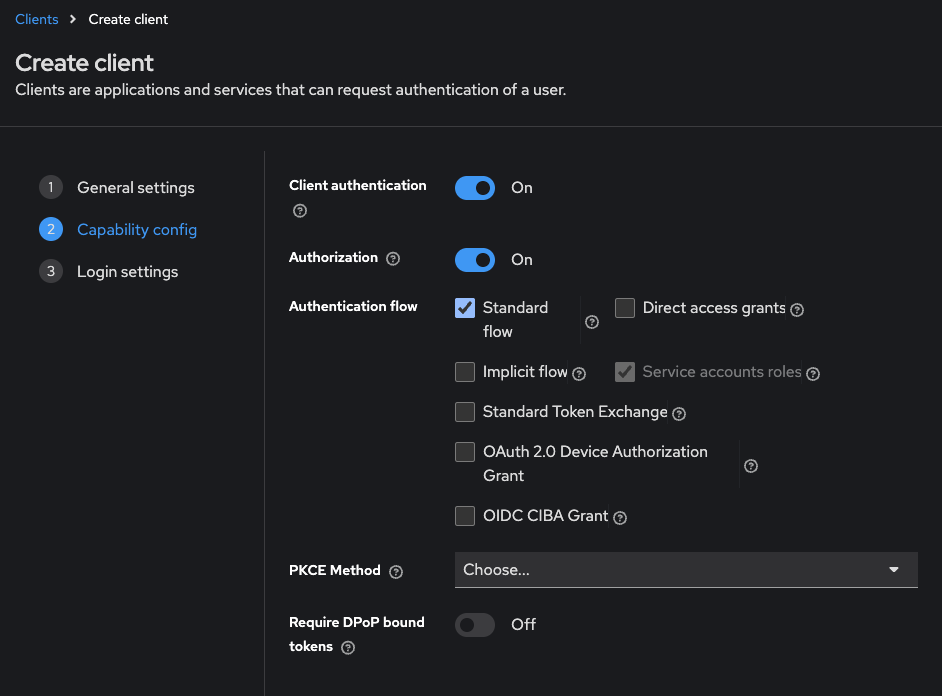
Task: Switch to the Login settings step
Action: pos(127,271)
